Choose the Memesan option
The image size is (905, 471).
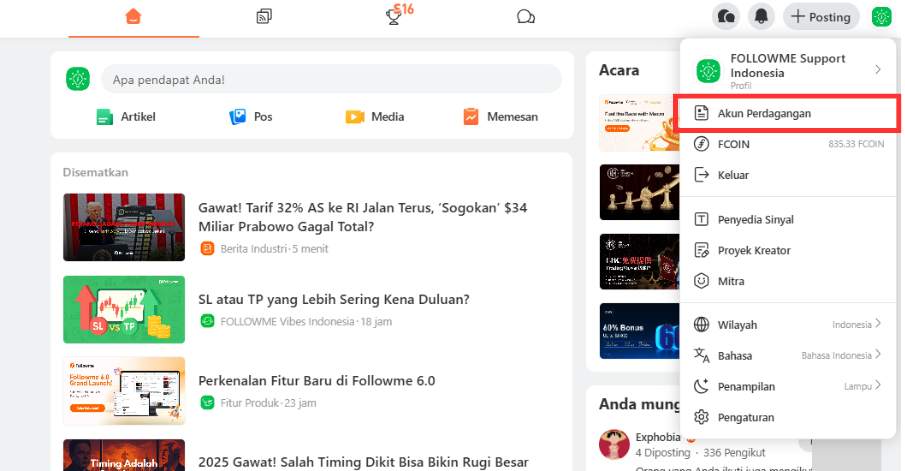pyautogui.click(x=500, y=117)
